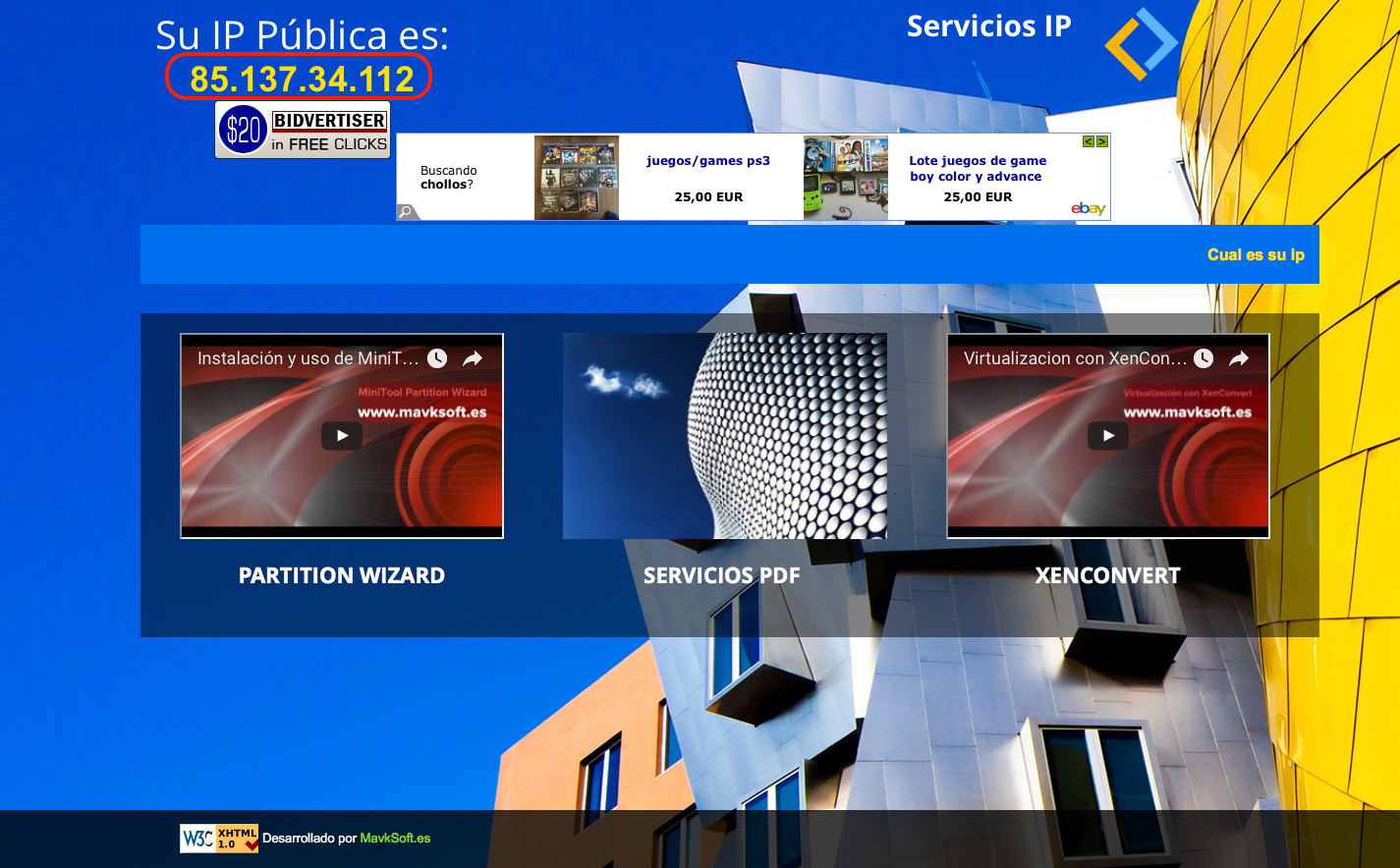Go to previous eBay ad with left arrow

coord(1088,141)
